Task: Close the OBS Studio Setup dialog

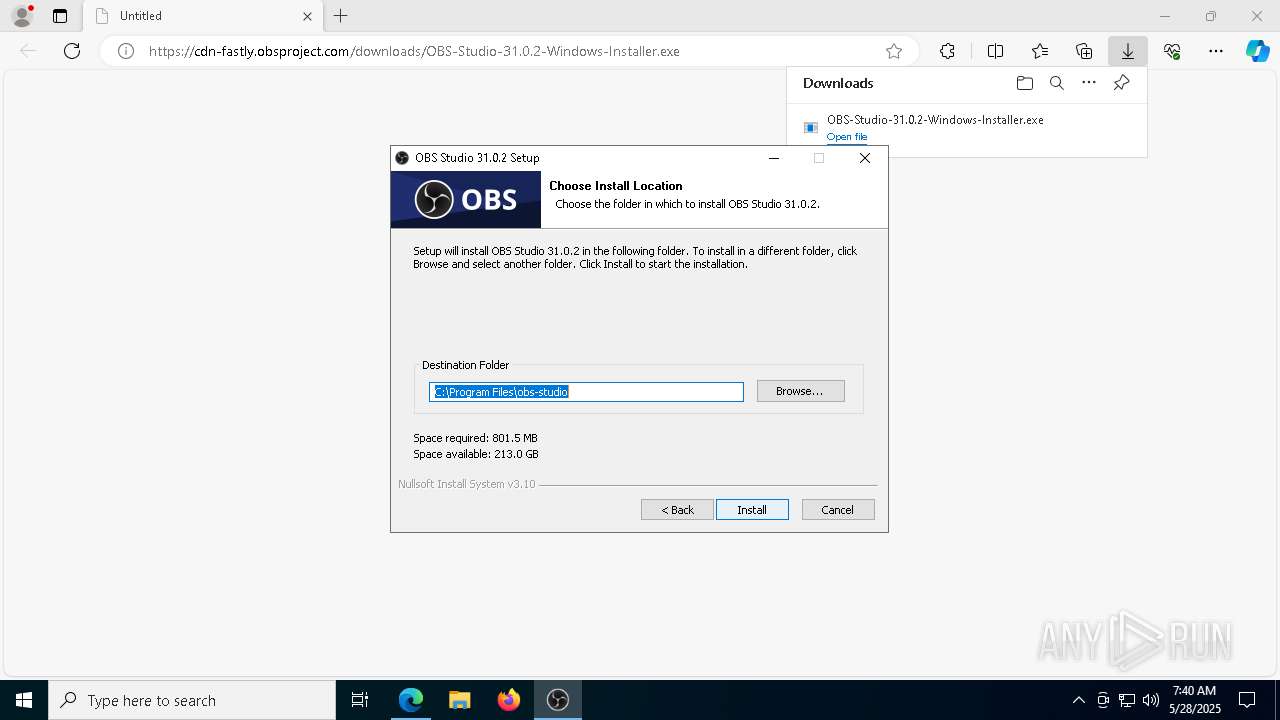Action: point(865,158)
